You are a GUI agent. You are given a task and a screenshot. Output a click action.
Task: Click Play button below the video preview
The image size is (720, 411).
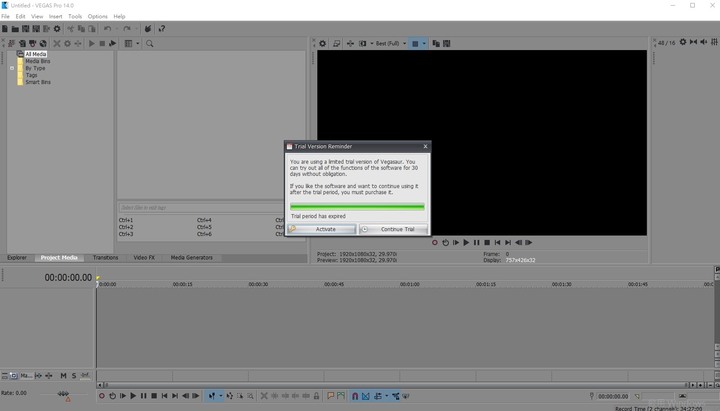(466, 242)
